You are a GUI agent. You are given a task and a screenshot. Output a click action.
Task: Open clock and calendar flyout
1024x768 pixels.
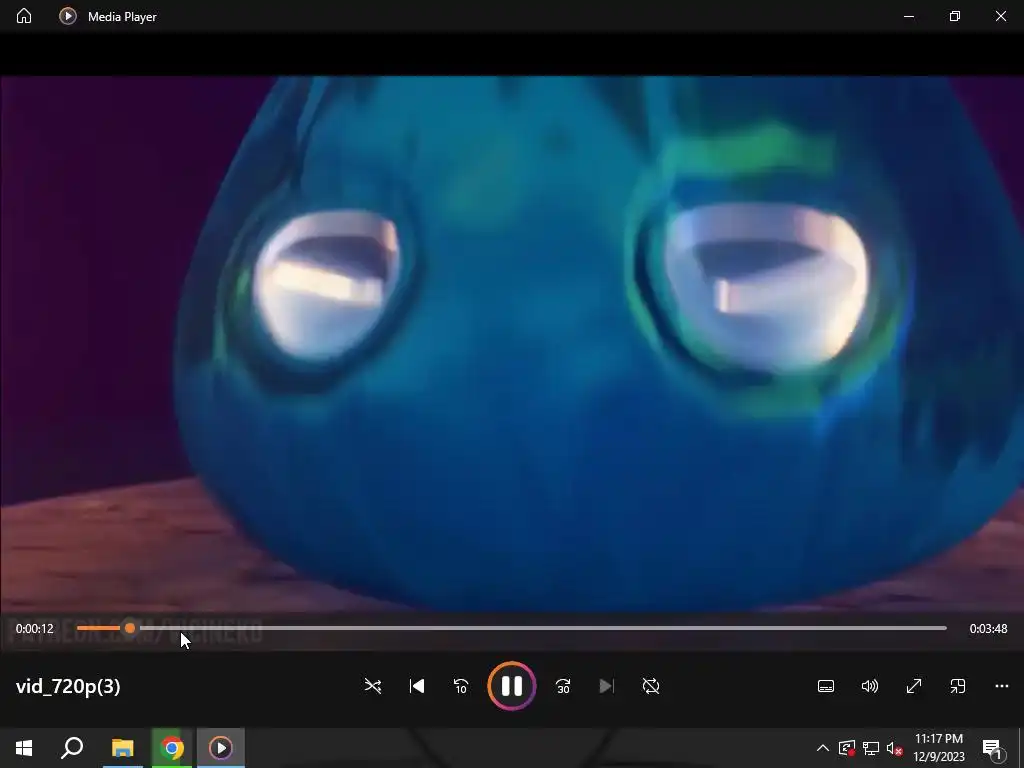pyautogui.click(x=938, y=748)
